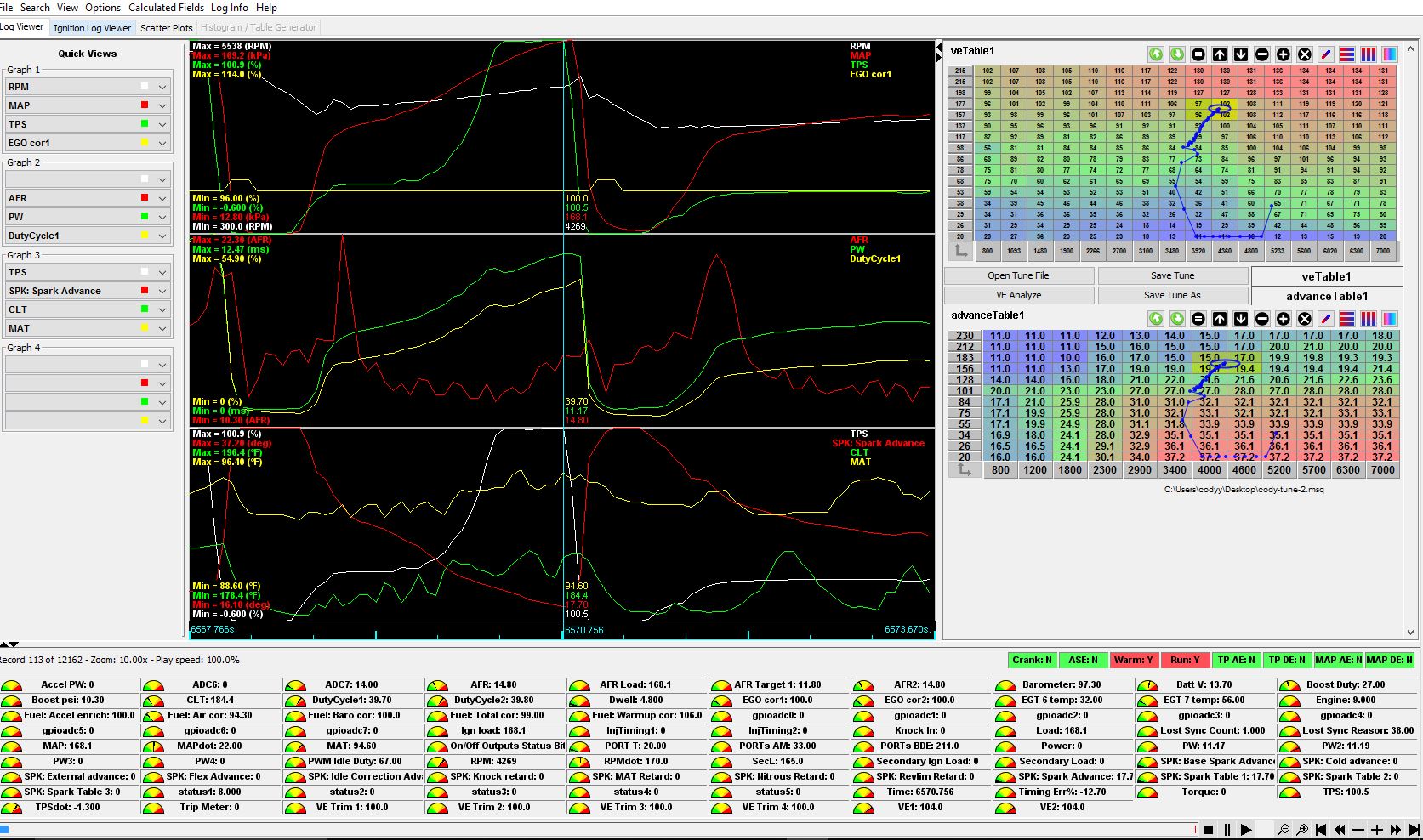This screenshot has width=1423, height=840.
Task: Toggle the MAP DE: N indicator
Action: pos(1391,660)
